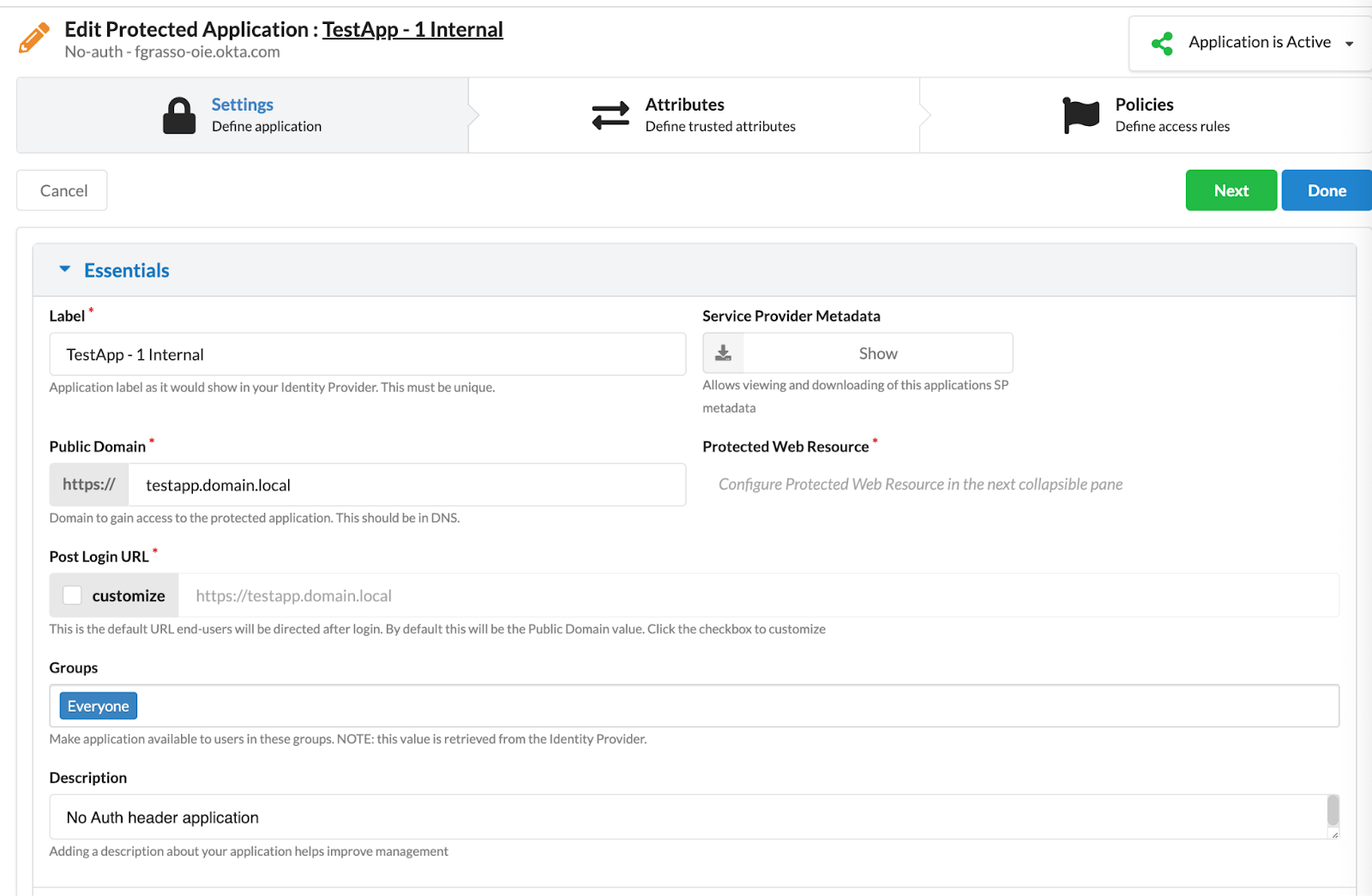Click the orange pencil edit icon
The image size is (1372, 896).
(x=34, y=39)
